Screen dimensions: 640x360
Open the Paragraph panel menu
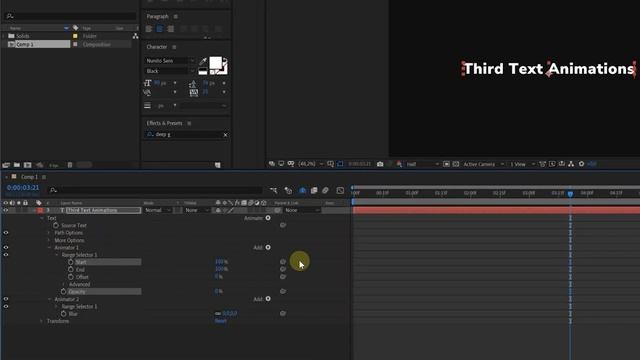176,16
